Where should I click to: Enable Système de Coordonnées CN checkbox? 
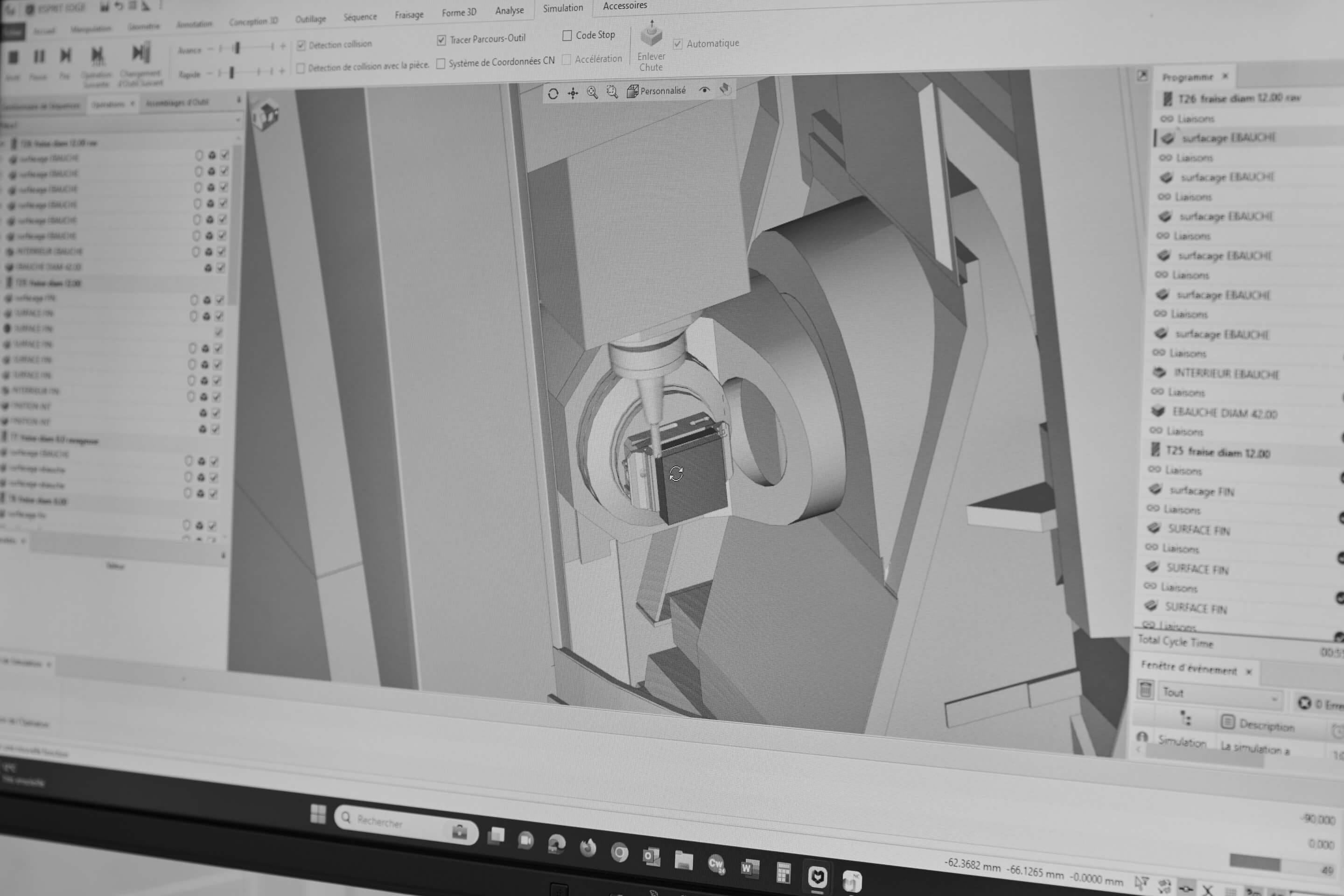tap(441, 63)
